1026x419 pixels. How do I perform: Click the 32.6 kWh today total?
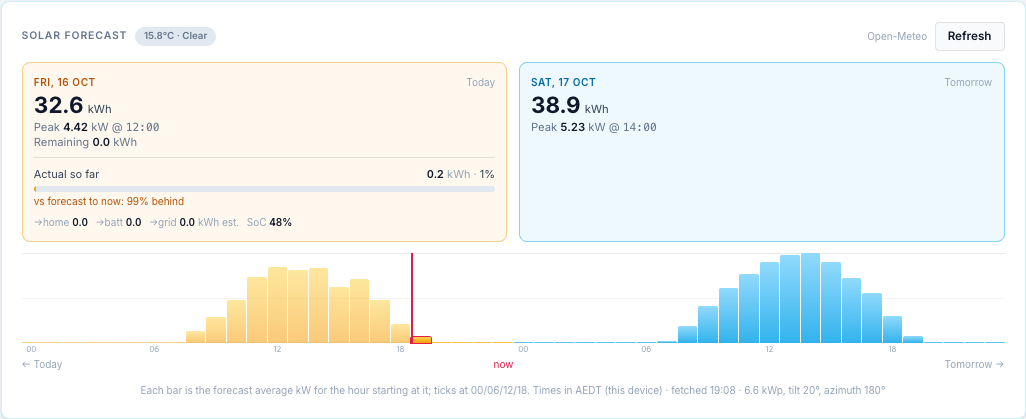73,106
